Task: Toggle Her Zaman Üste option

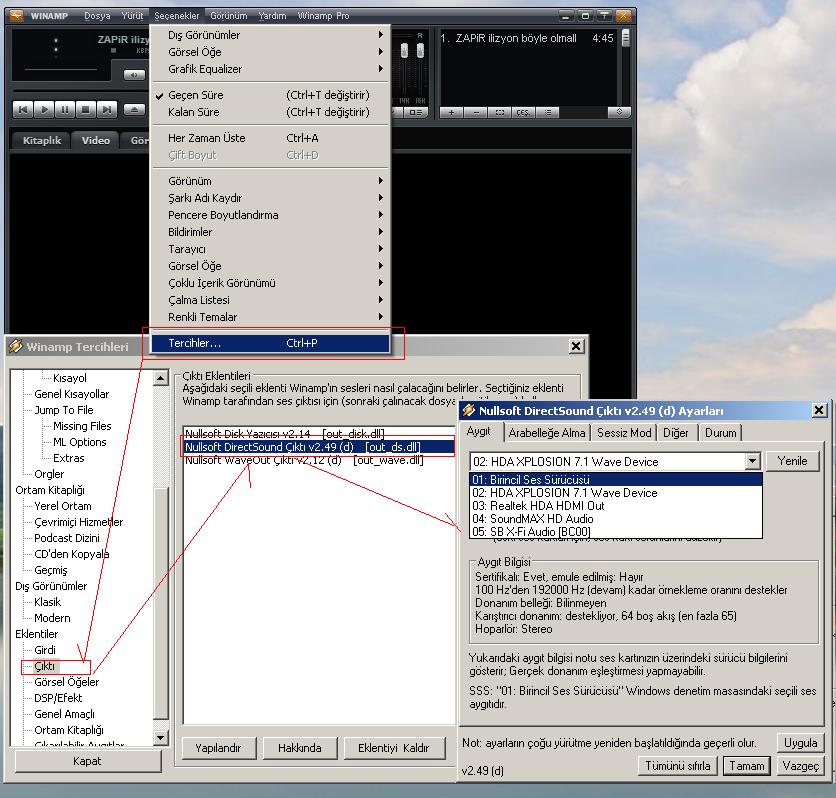Action: click(x=271, y=138)
